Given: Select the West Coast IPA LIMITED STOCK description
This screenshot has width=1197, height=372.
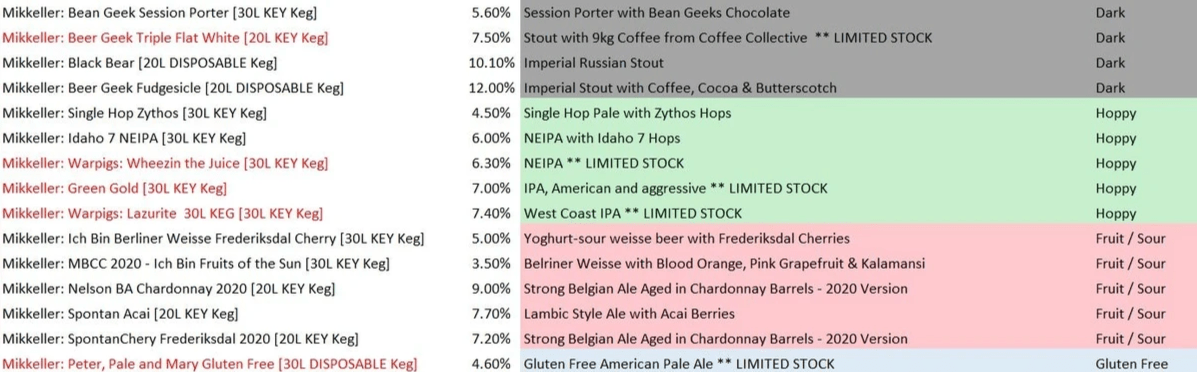Looking at the screenshot, I should pos(632,213).
